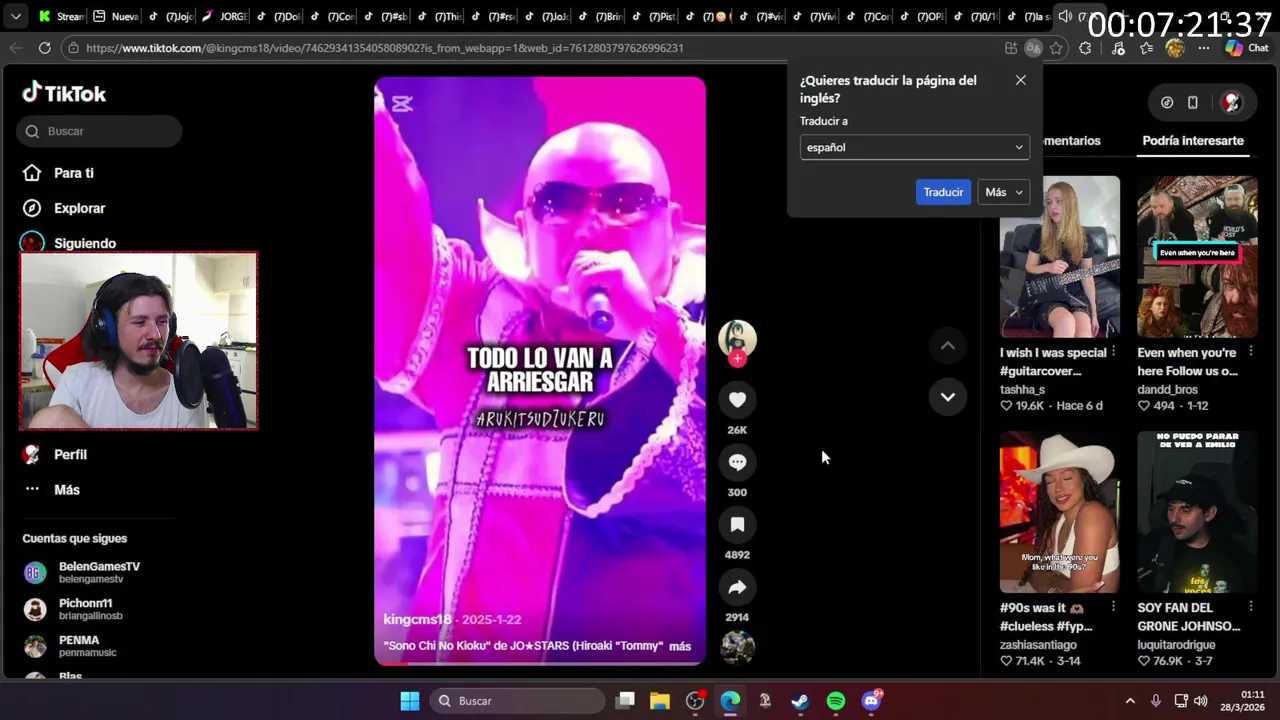Click the video progress bar at the bottom
Screen dimensions: 1280x720
click(540, 664)
